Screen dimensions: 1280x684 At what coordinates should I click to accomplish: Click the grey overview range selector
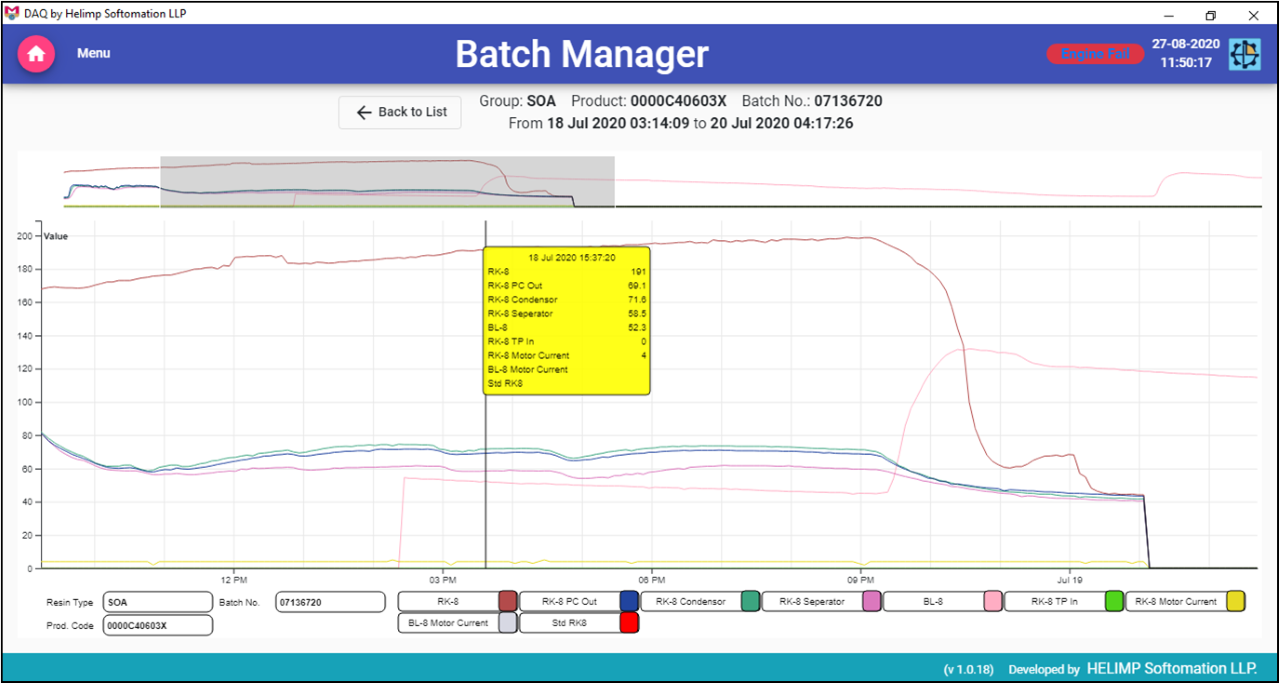pos(387,181)
